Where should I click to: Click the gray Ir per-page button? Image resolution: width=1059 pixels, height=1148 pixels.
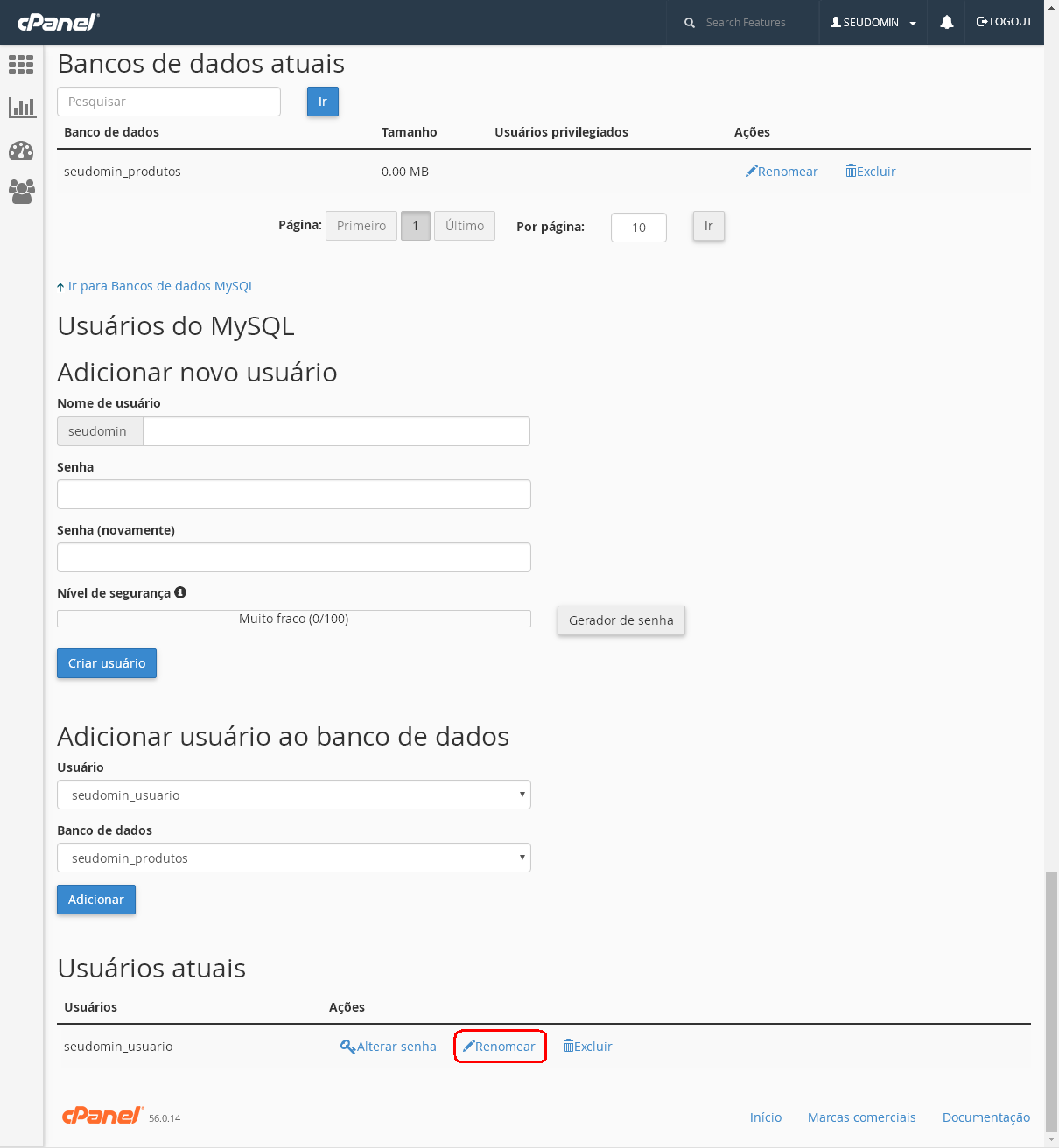point(709,226)
